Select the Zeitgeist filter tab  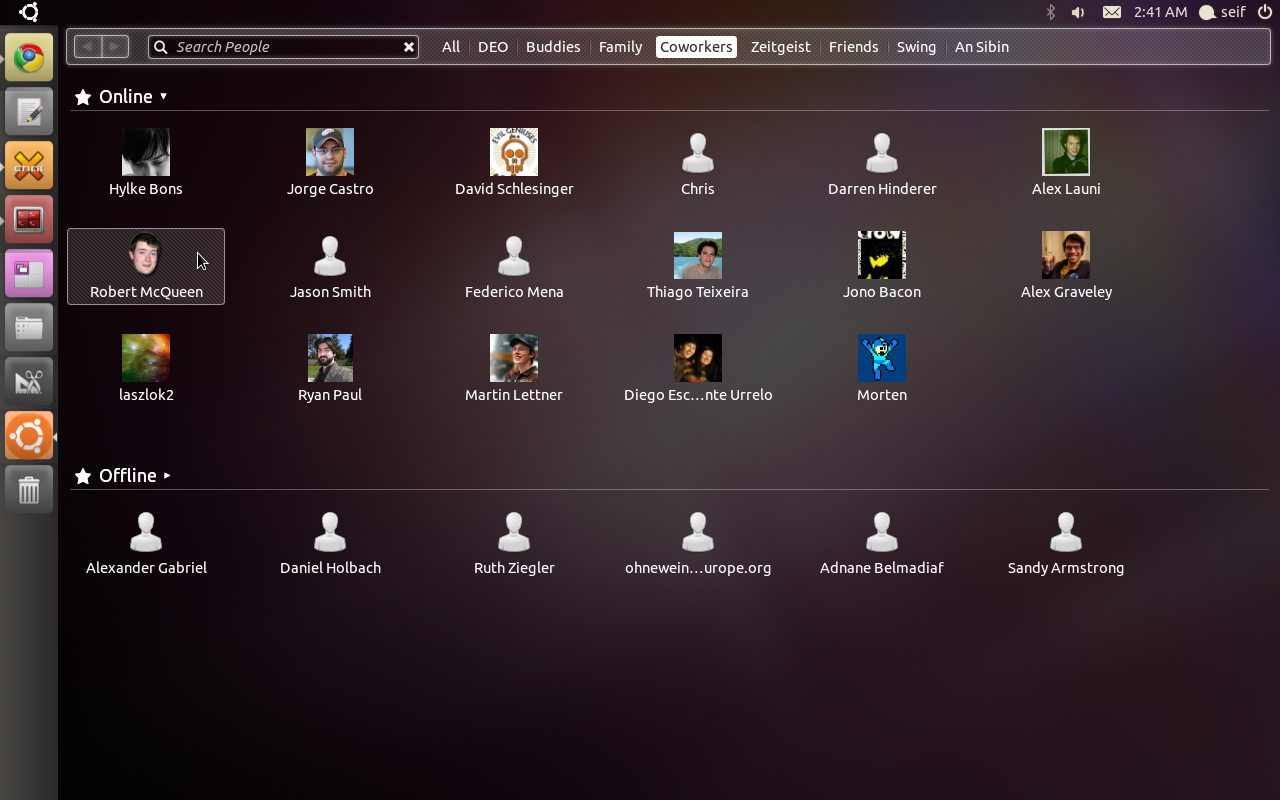(x=780, y=47)
